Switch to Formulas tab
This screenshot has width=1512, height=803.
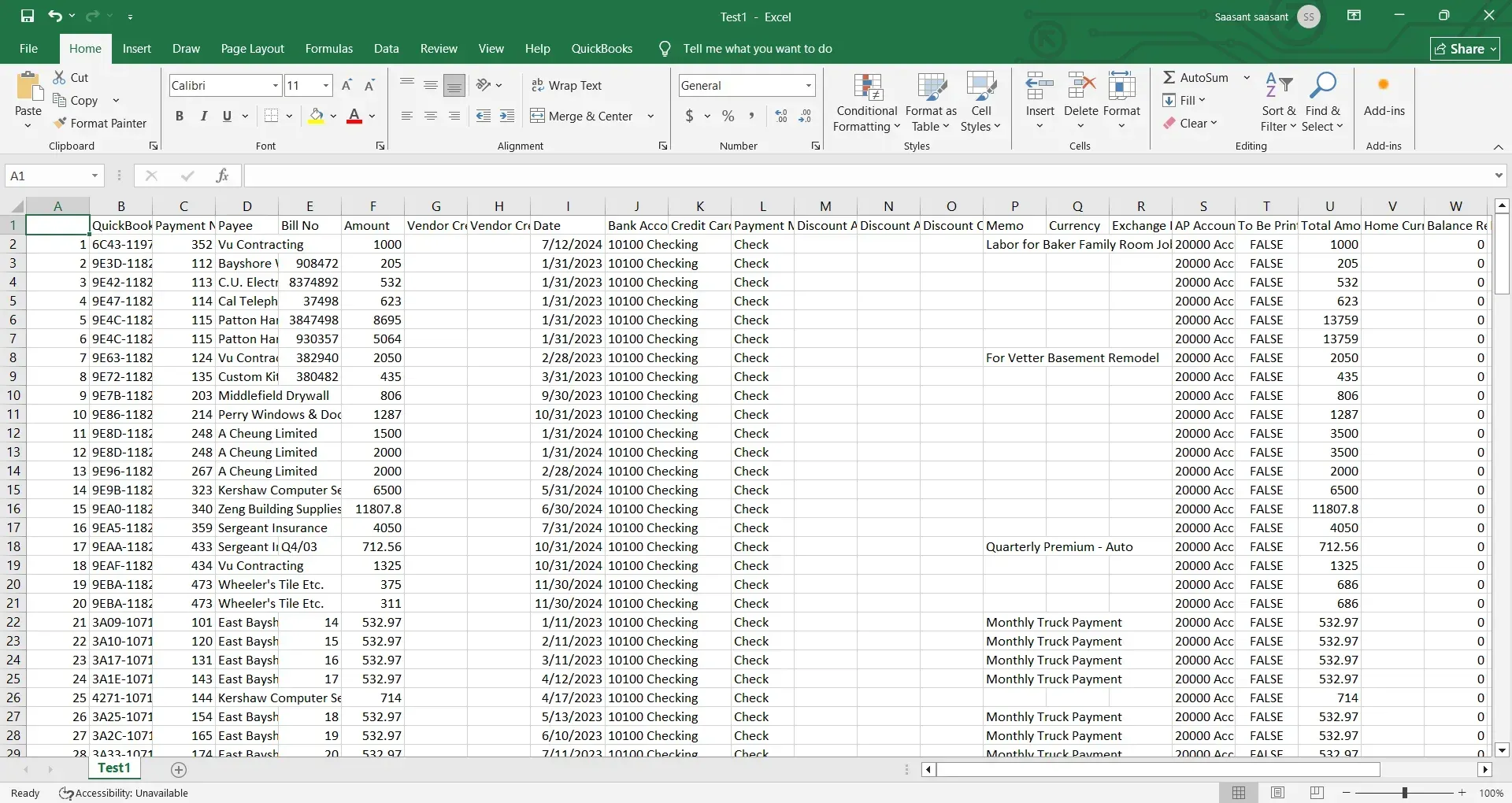(x=328, y=49)
